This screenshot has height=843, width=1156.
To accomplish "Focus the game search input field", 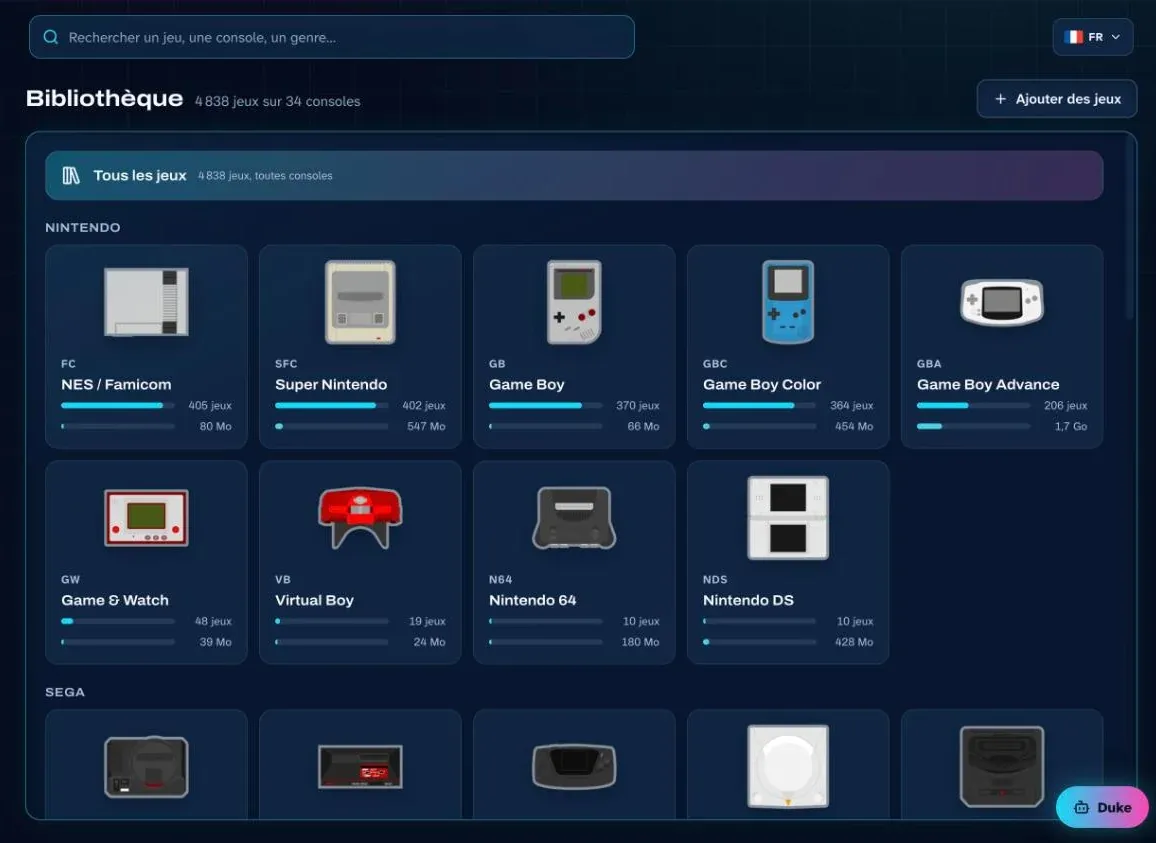I will (332, 37).
